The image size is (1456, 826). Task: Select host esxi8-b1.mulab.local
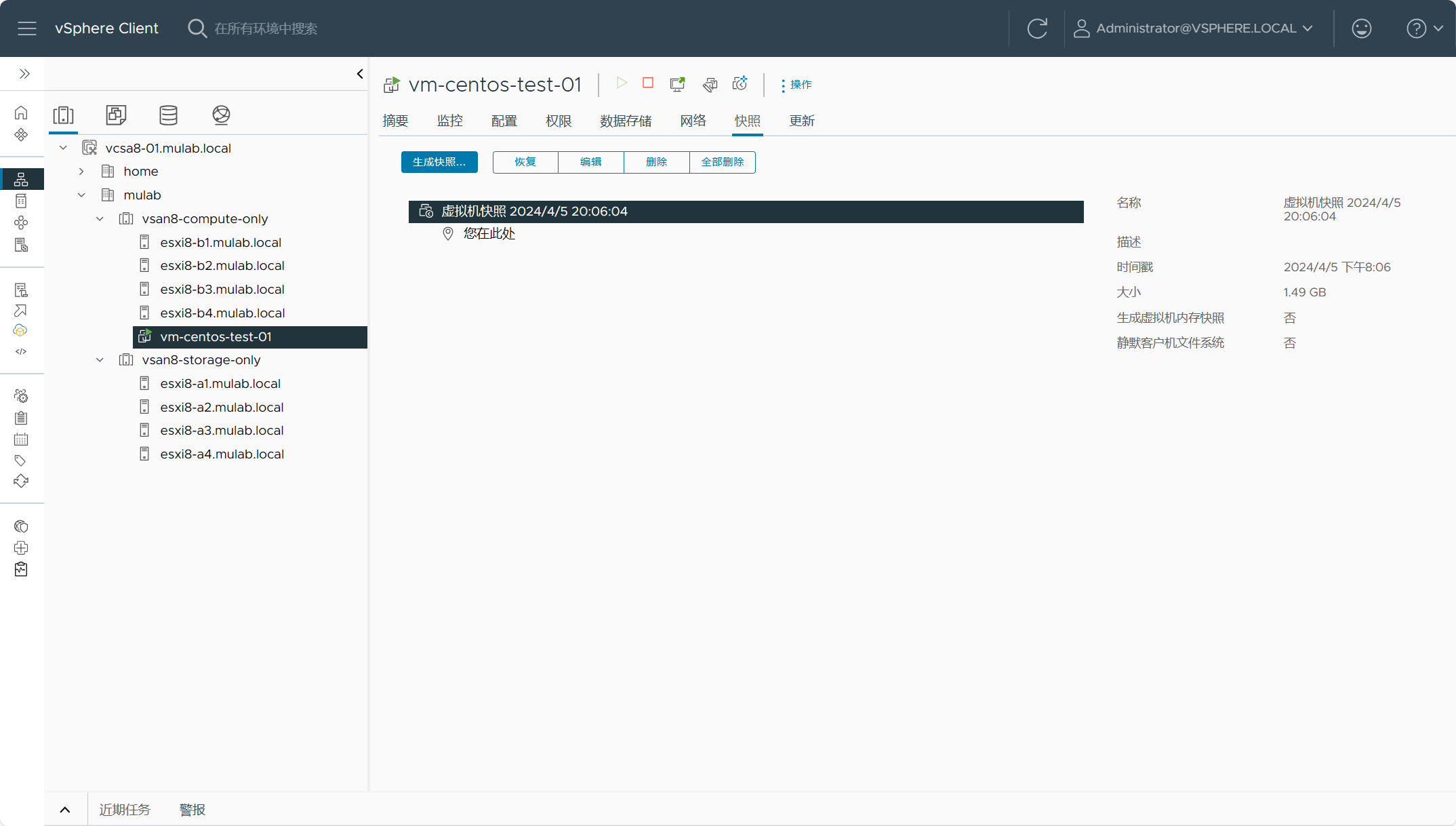[x=220, y=242]
